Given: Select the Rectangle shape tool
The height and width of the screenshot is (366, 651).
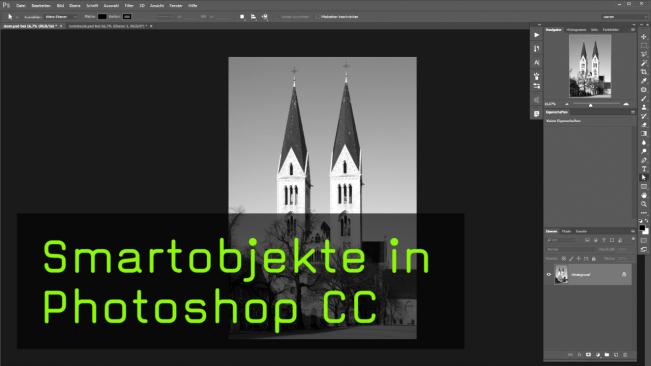Looking at the screenshot, I should click(644, 186).
